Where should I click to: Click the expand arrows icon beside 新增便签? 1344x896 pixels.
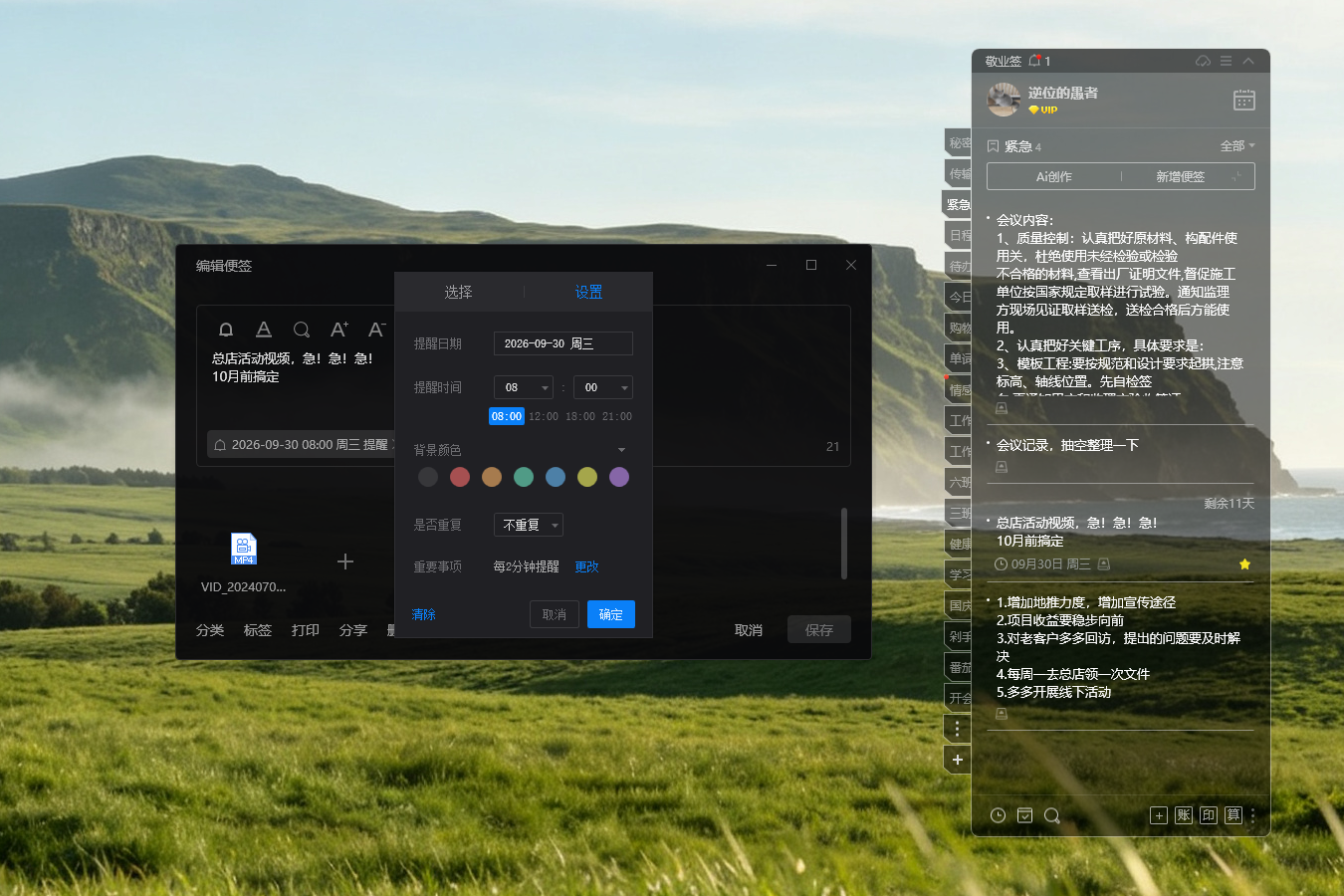pos(1237,176)
